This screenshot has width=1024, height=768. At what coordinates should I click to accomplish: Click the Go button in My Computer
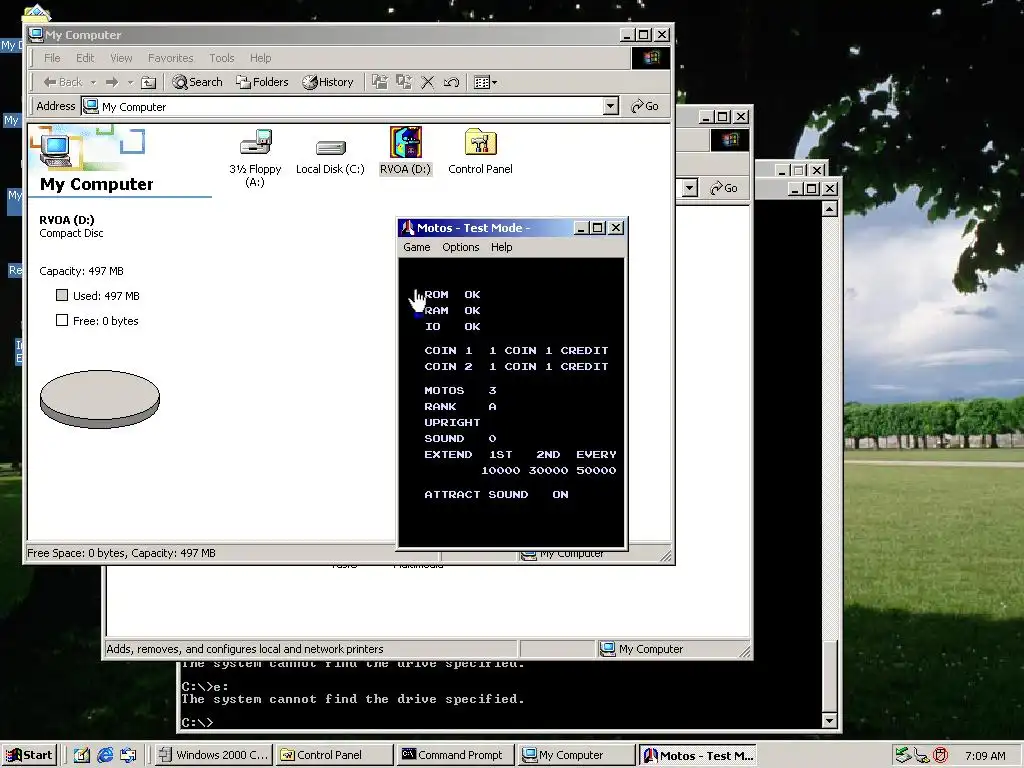pos(645,106)
